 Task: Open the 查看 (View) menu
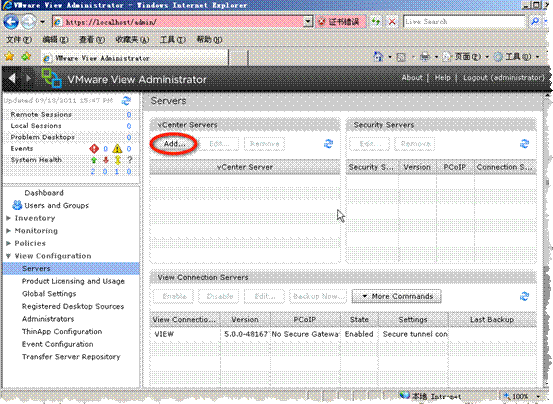point(92,39)
